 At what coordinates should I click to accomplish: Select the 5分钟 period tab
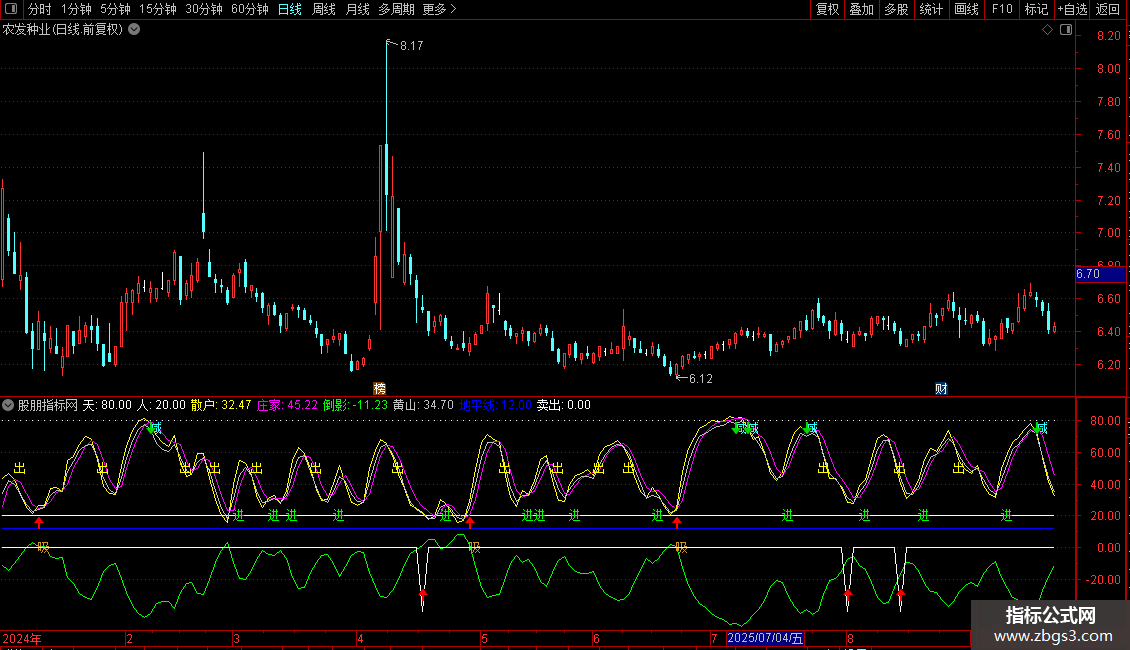pyautogui.click(x=115, y=9)
